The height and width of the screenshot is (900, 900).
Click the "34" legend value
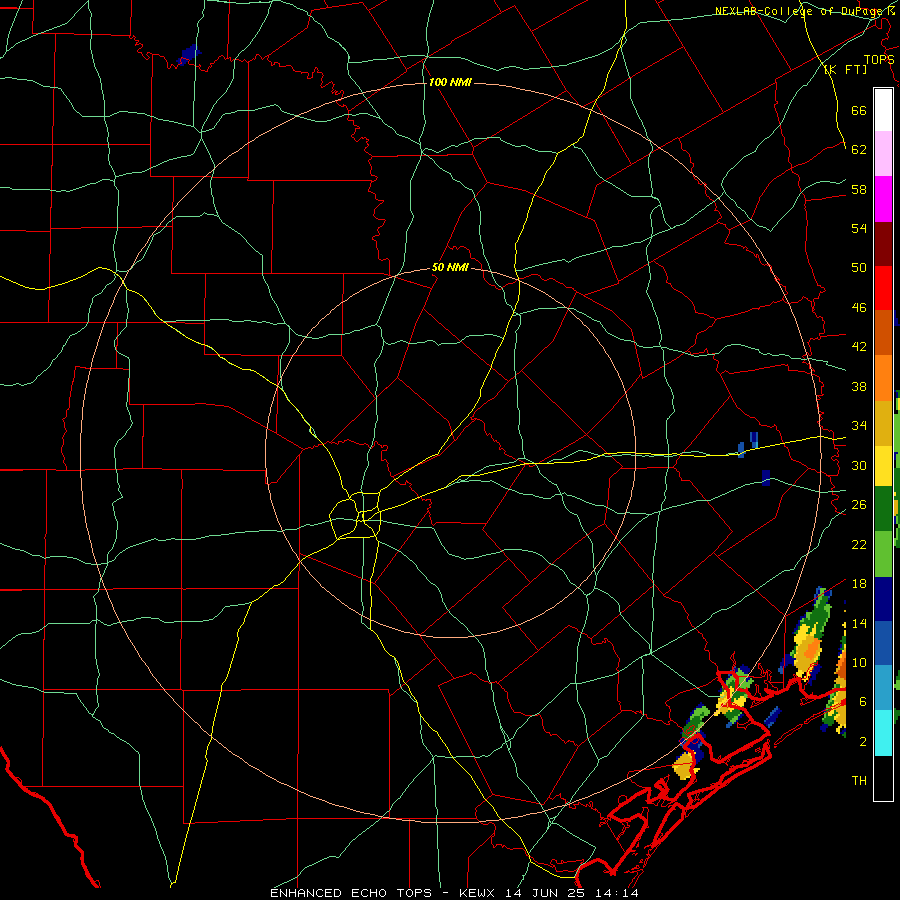[x=859, y=426]
